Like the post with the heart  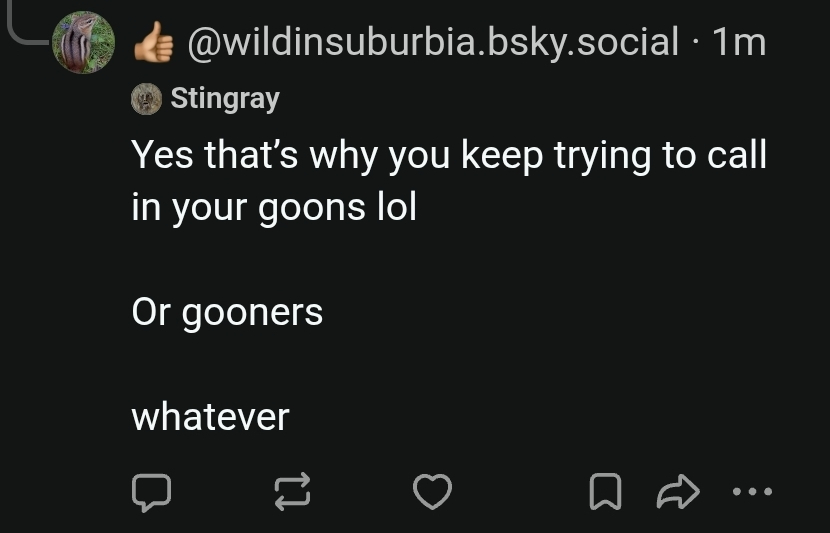coord(433,491)
